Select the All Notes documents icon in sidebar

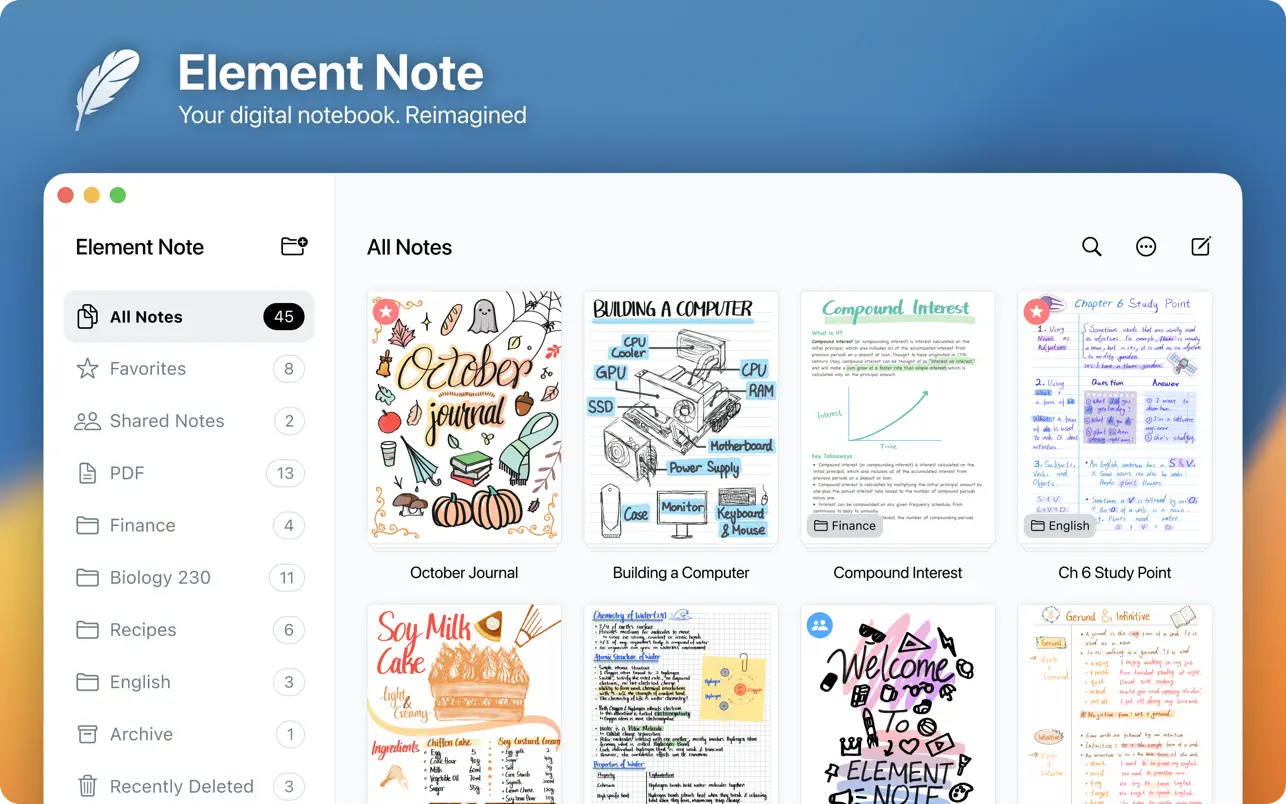click(88, 317)
